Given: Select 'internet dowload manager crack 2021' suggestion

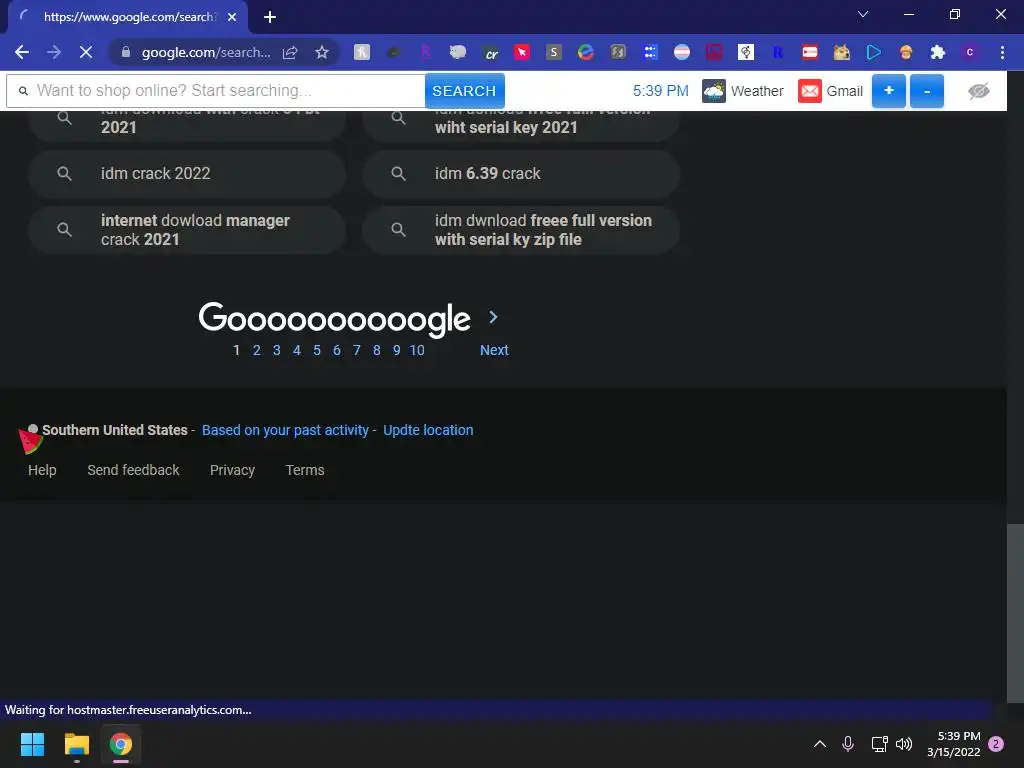Looking at the screenshot, I should coord(187,230).
